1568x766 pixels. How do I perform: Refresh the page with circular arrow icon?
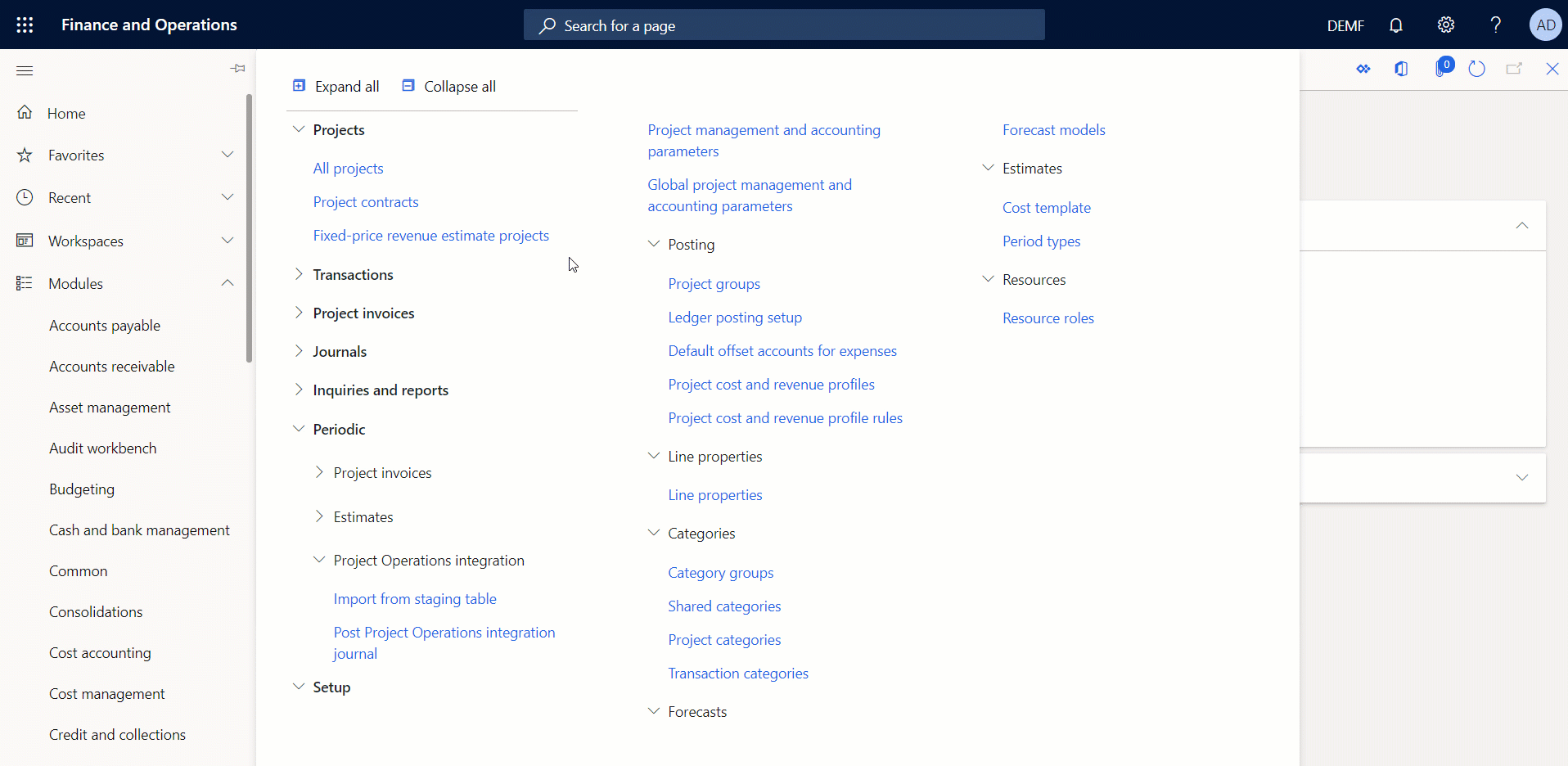tap(1477, 70)
